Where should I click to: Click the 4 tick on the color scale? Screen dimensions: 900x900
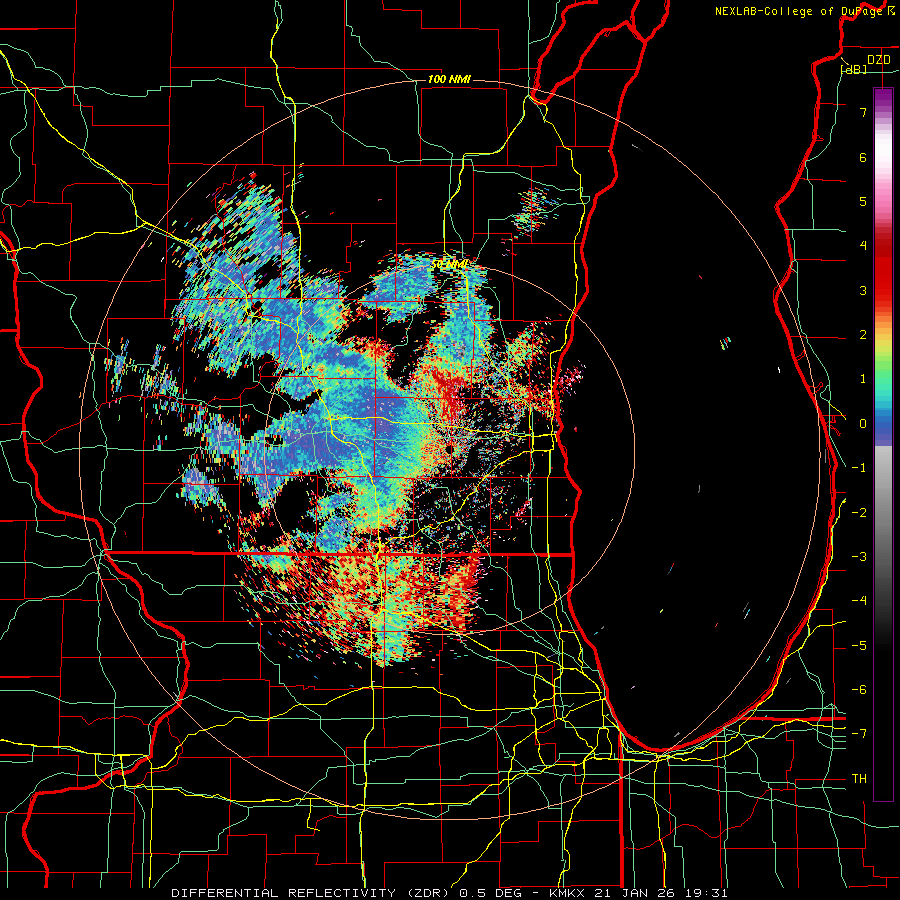pos(863,246)
